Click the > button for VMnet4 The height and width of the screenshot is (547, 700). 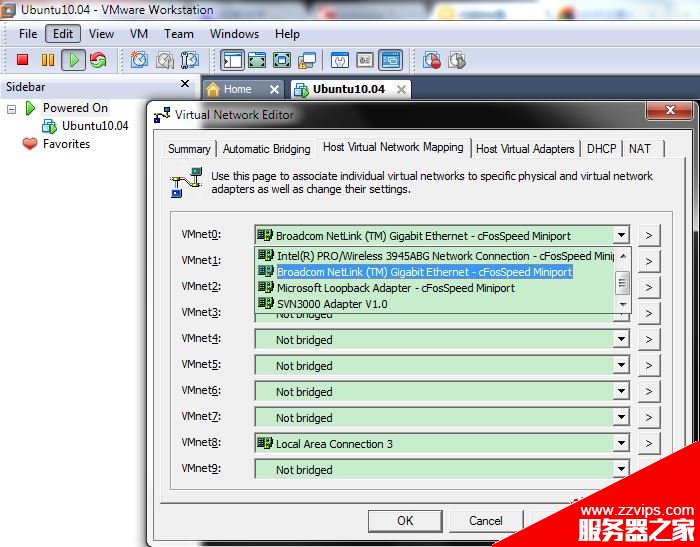pos(649,340)
